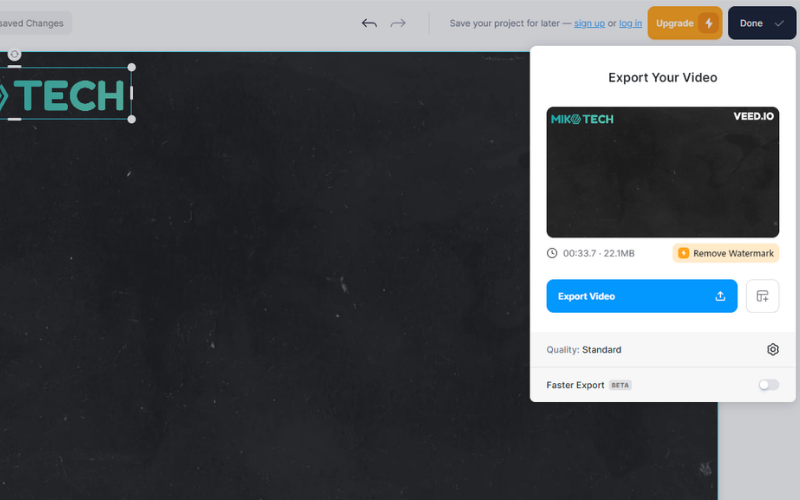Click the save-as-template icon beside Export Video
Viewport: 800px width, 500px height.
coord(762,296)
